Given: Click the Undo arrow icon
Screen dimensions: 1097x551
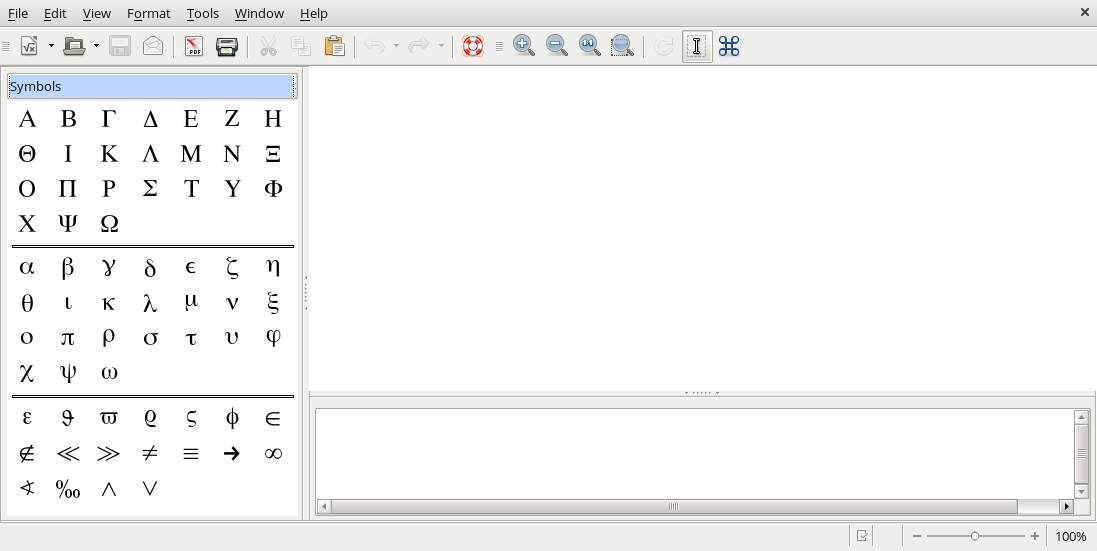Looking at the screenshot, I should [x=375, y=46].
